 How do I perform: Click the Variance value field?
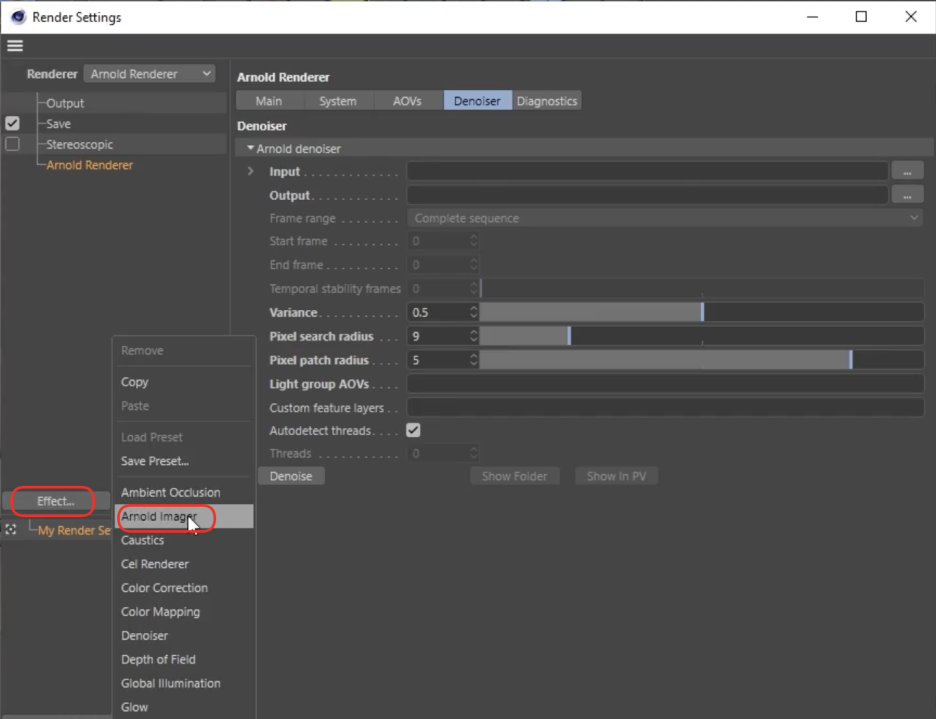(438, 312)
